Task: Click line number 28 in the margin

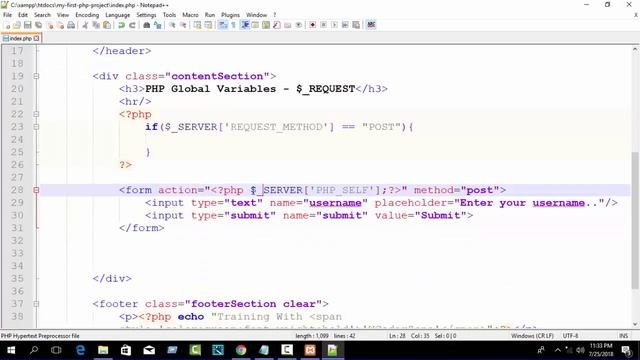Action: coord(17,190)
